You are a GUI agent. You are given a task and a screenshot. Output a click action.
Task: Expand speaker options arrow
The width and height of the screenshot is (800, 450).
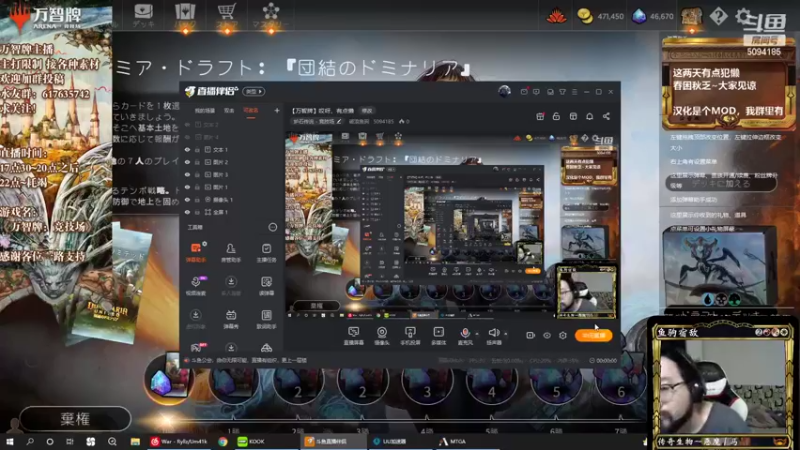click(506, 334)
